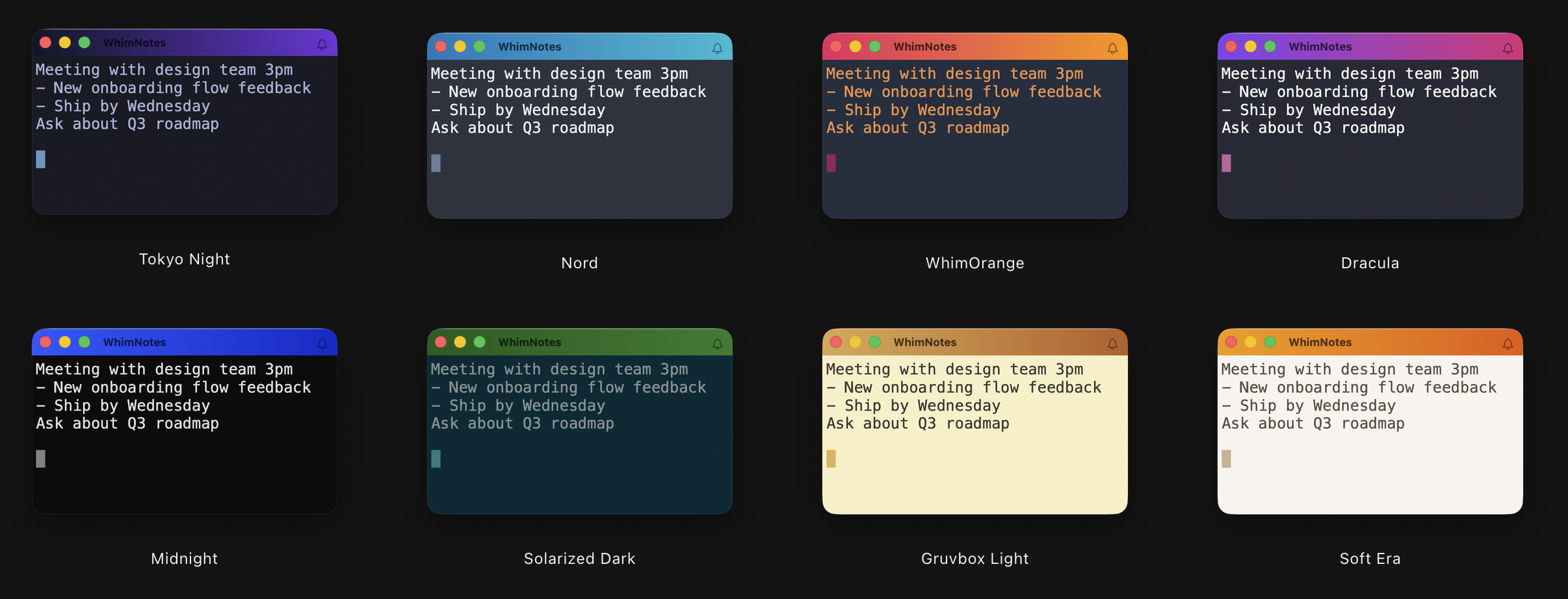This screenshot has height=599, width=1568.
Task: Click the bell icon in Solarized Dark window
Action: click(717, 344)
